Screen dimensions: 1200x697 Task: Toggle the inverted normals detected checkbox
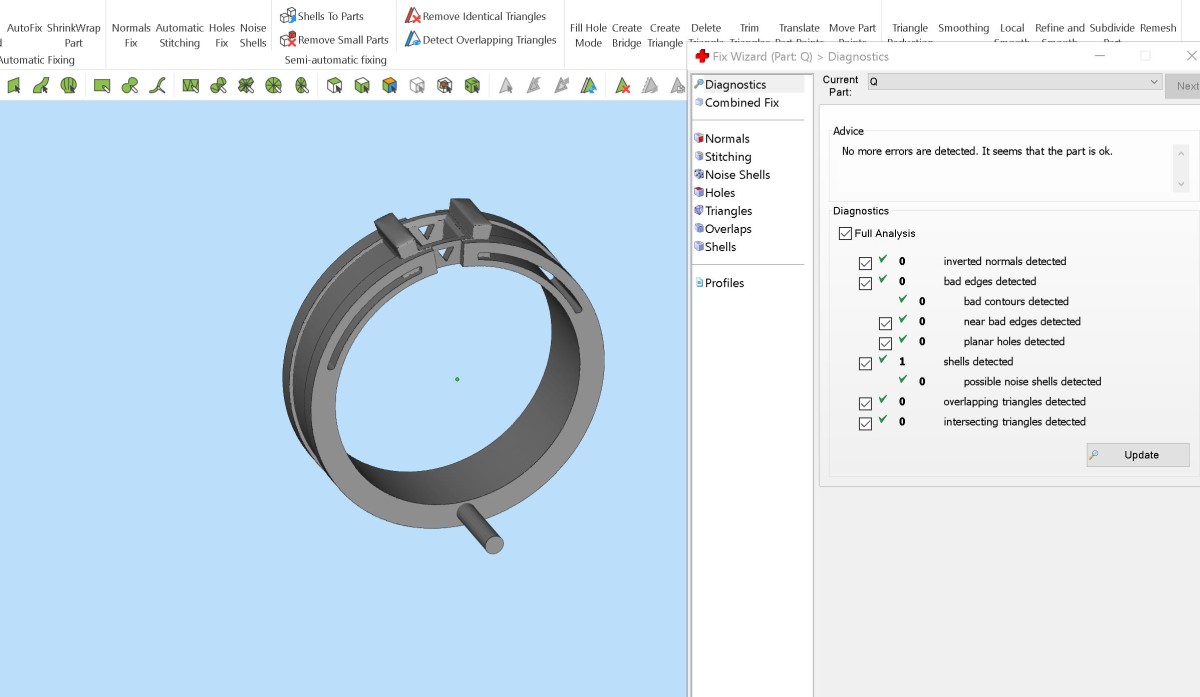coord(865,263)
